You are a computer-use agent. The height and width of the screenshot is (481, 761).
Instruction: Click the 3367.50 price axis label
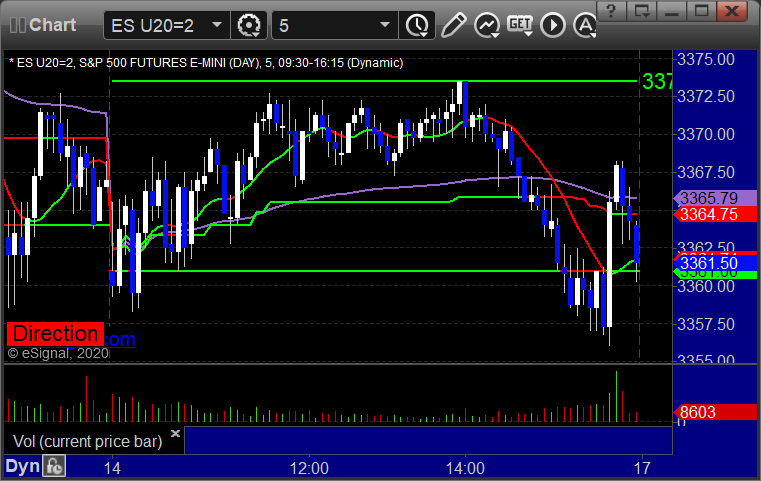point(706,172)
